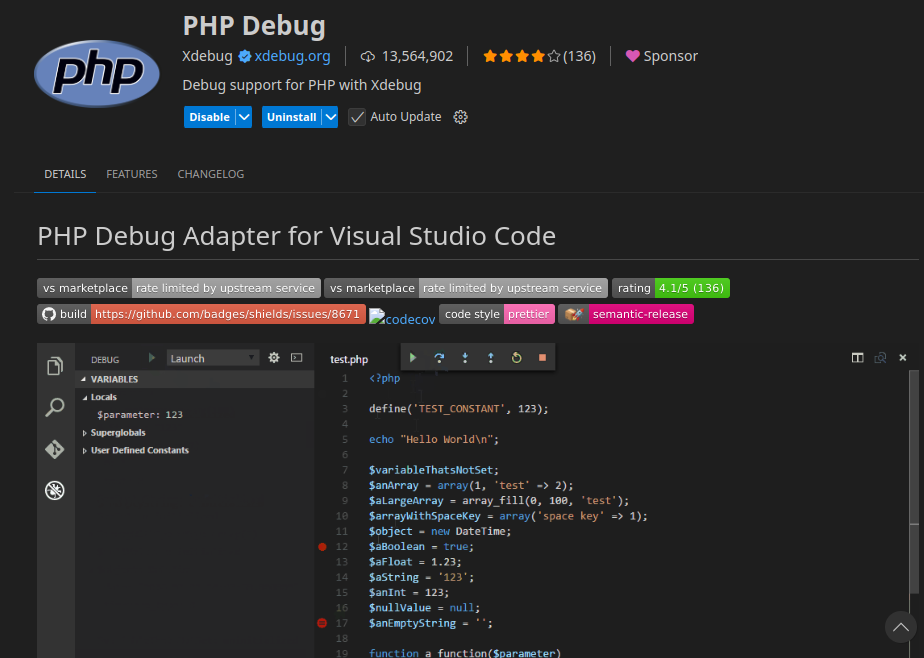
Task: Switch to the DETAILS tab
Action: (65, 174)
